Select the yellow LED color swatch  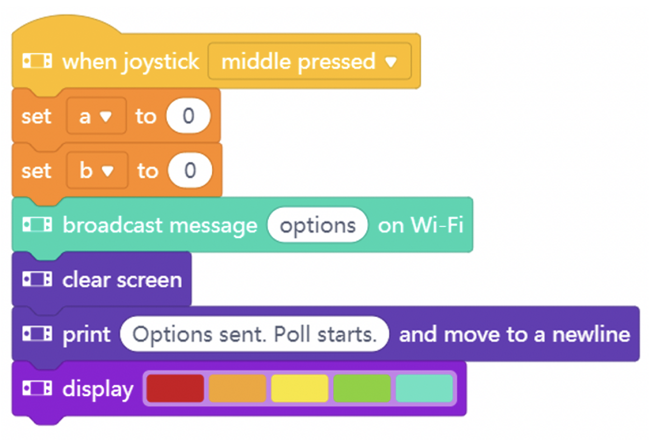coord(300,389)
